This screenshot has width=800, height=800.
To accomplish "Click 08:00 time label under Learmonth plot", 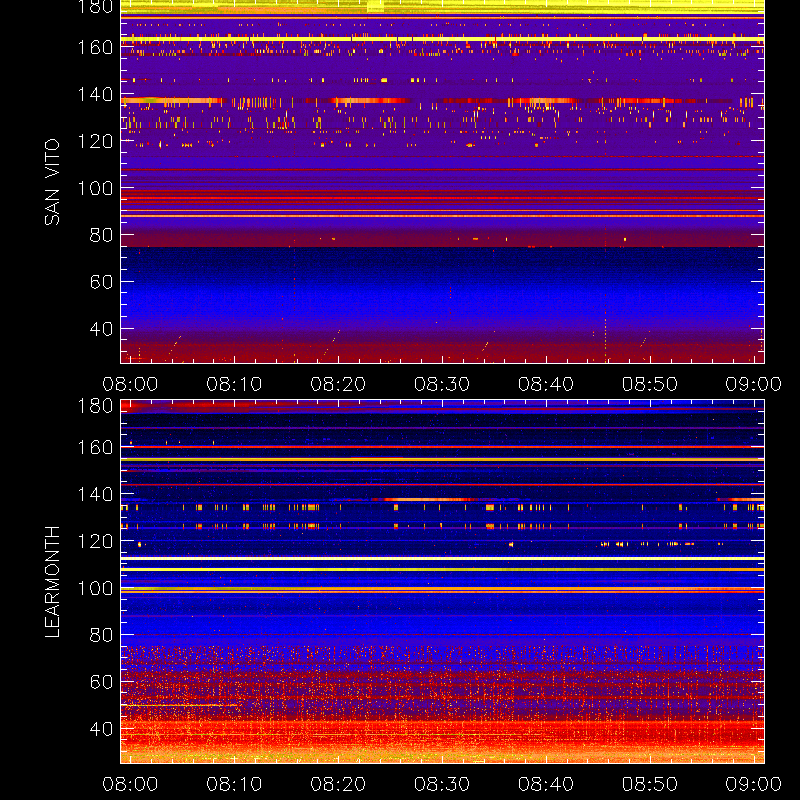I will [x=130, y=784].
